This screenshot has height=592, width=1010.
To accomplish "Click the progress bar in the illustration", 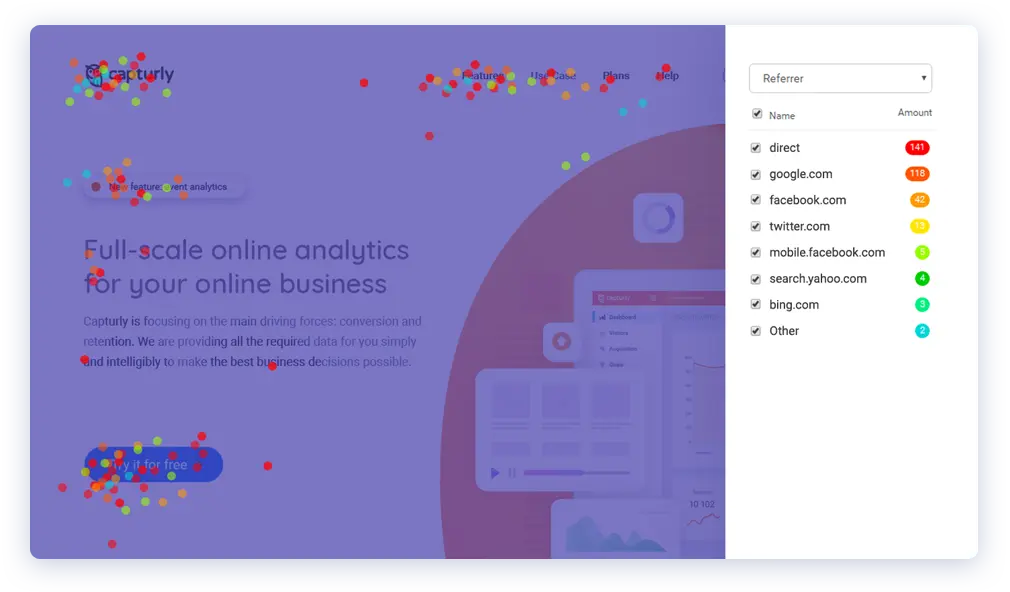I will [576, 473].
